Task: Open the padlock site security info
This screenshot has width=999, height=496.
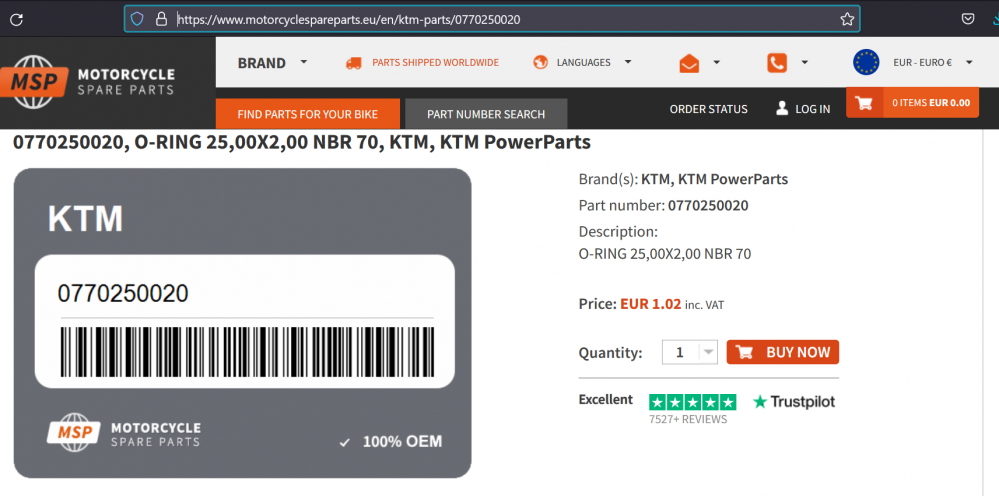Action: click(161, 19)
